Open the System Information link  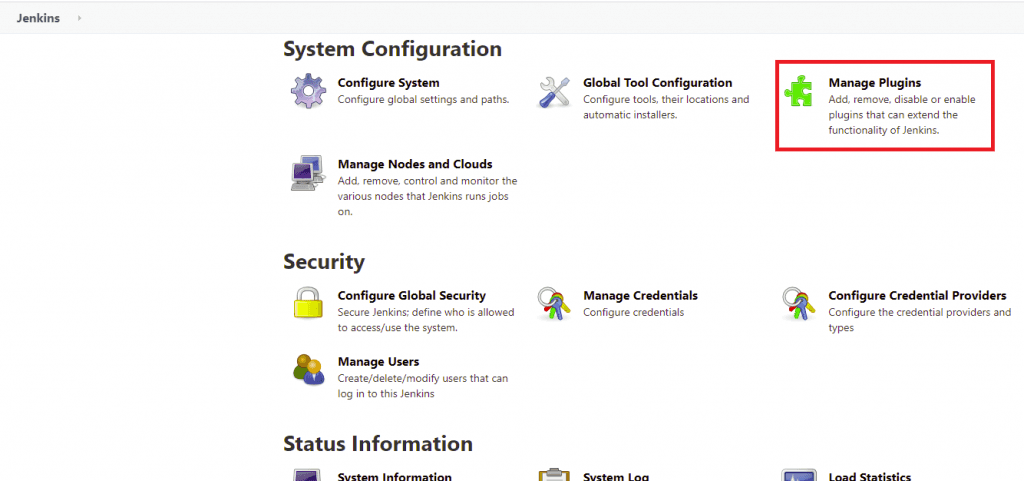[x=394, y=476]
